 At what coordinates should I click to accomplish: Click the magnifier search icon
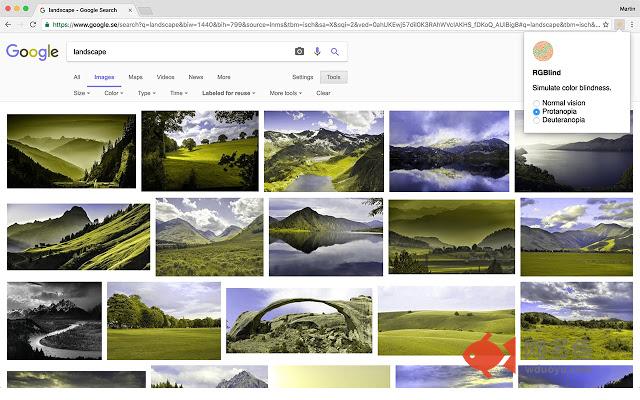pyautogui.click(x=335, y=51)
